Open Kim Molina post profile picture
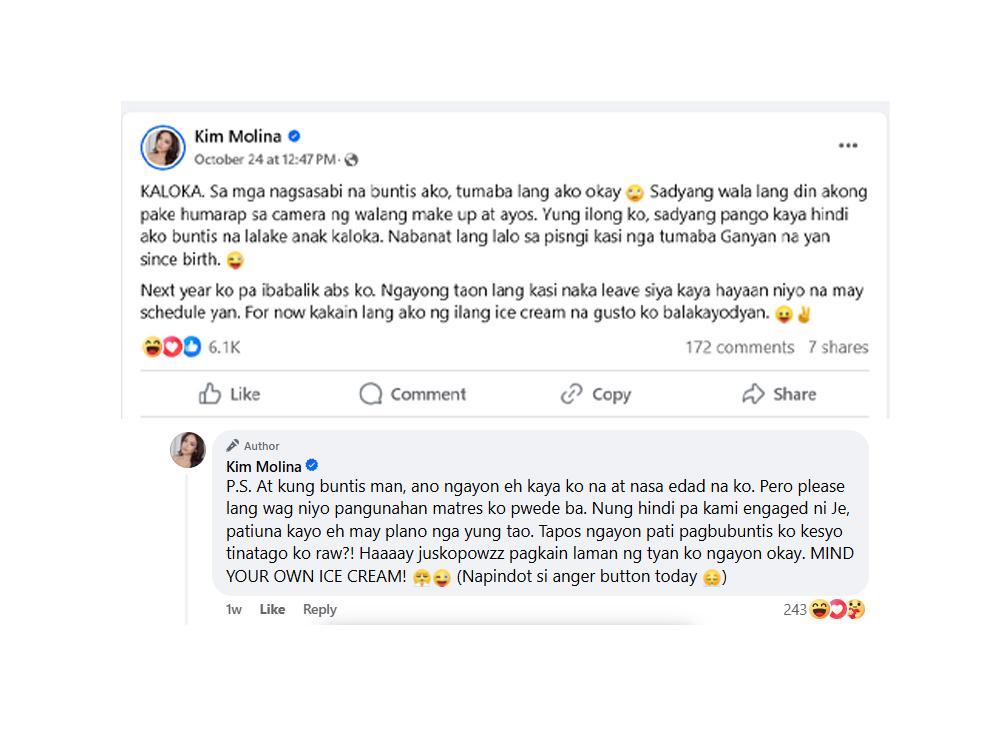Viewport: 1000px width, 750px height. point(163,147)
